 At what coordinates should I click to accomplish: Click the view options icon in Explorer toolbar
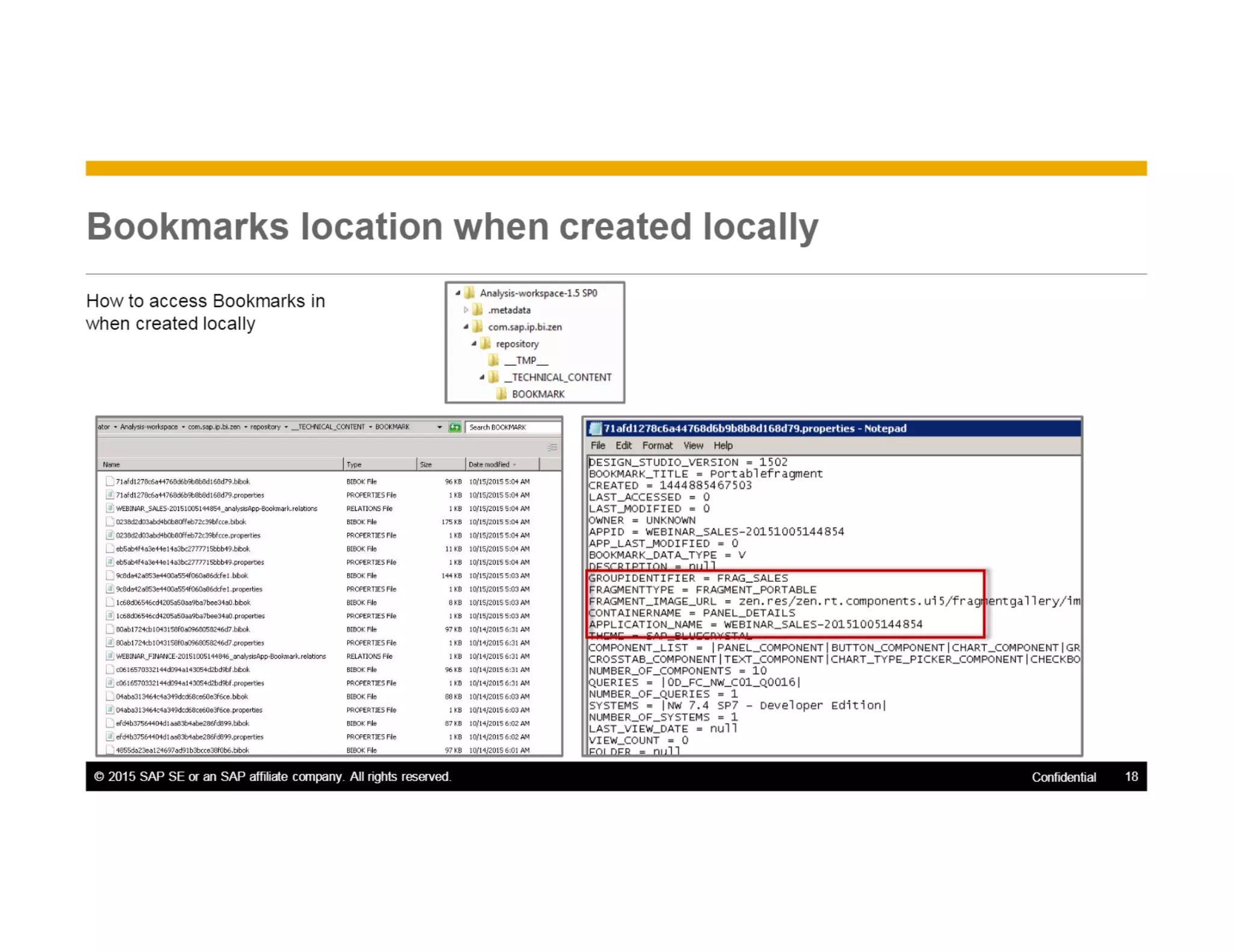tap(552, 447)
